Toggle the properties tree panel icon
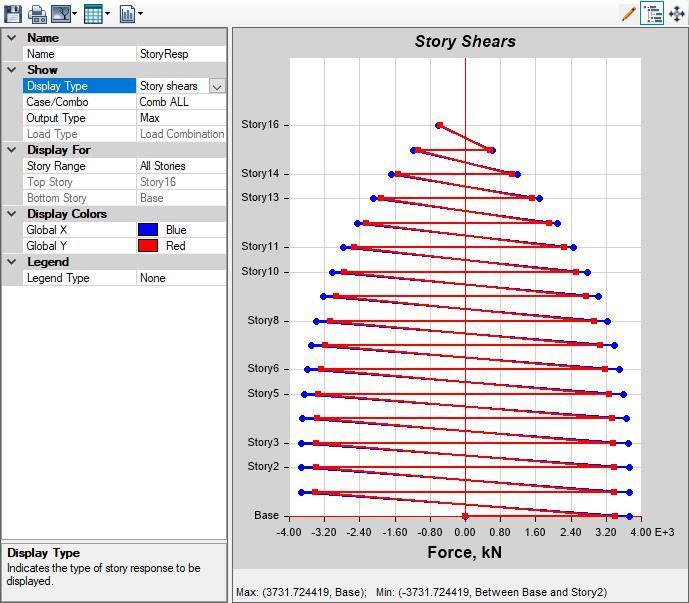 point(652,14)
